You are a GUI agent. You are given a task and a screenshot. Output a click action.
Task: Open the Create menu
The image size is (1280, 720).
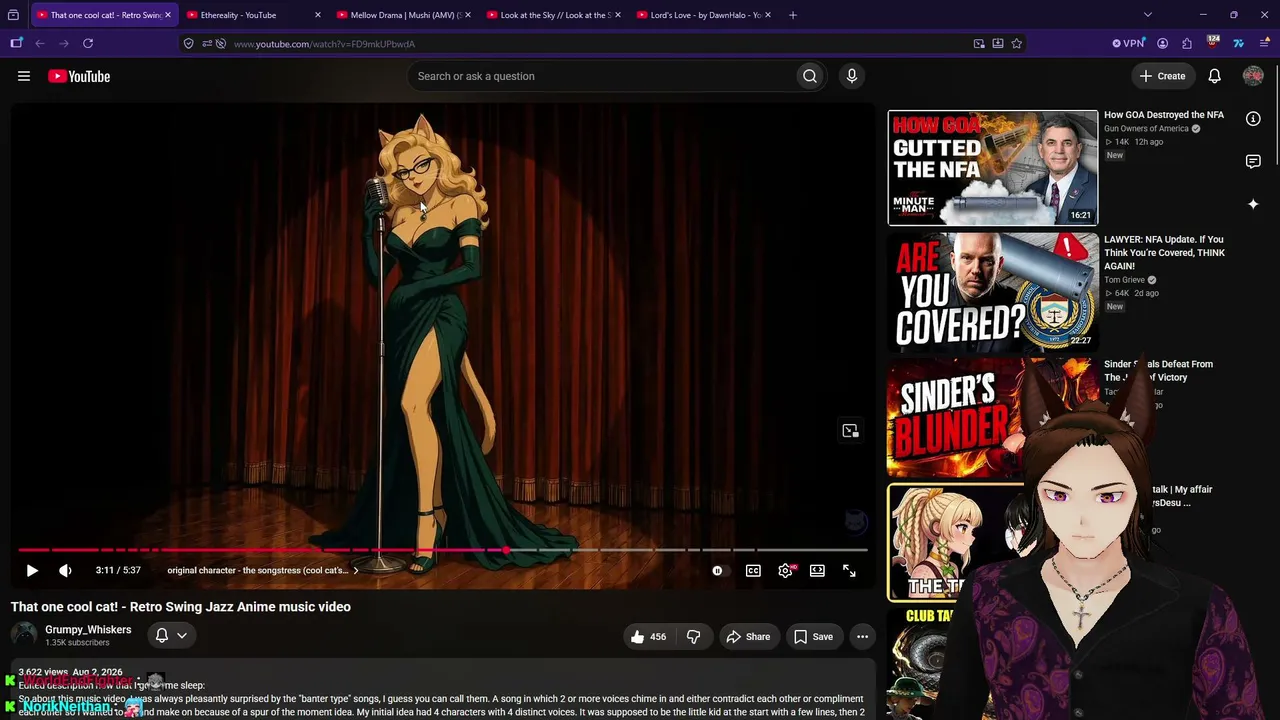1163,76
